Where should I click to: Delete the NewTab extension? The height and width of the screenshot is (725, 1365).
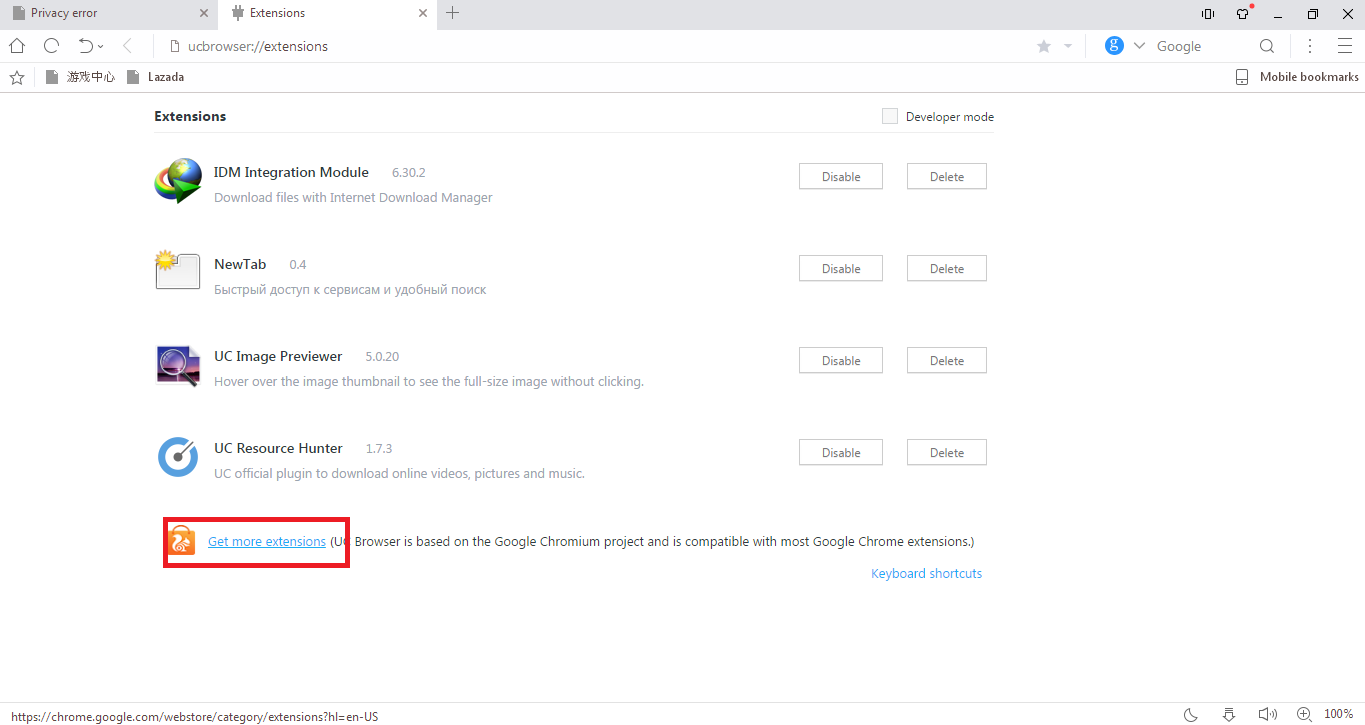coord(947,269)
